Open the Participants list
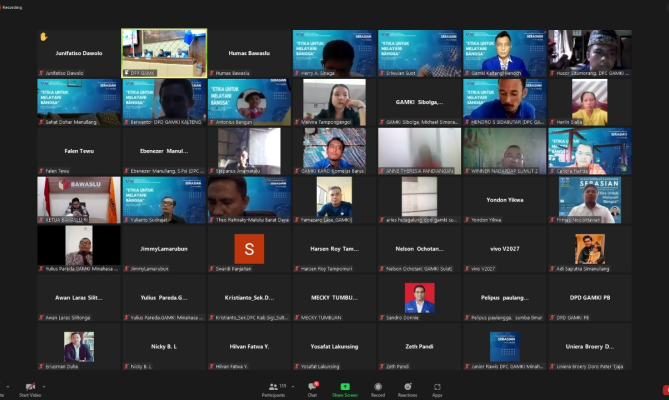Screen dimensions: 669x400 273,388
